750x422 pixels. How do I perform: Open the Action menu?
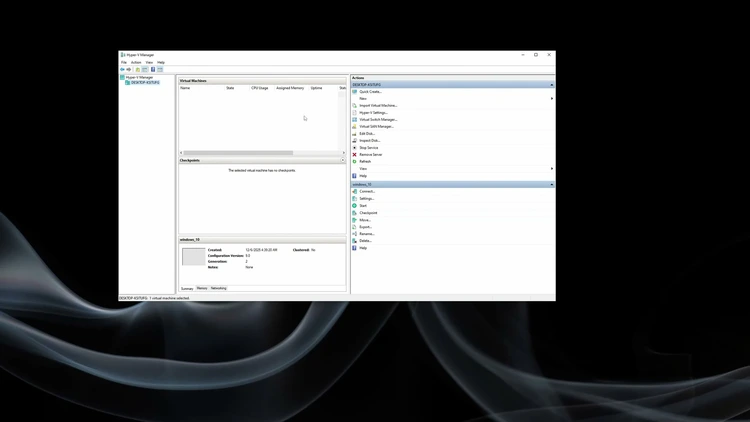tap(136, 62)
